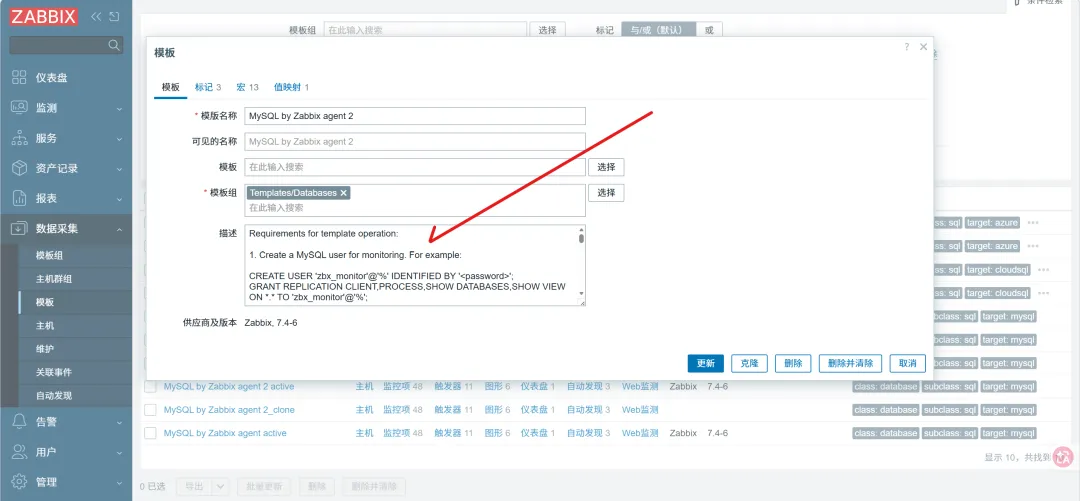
Task: Remove the Templates/Databases tag with its X
Action: point(344,193)
